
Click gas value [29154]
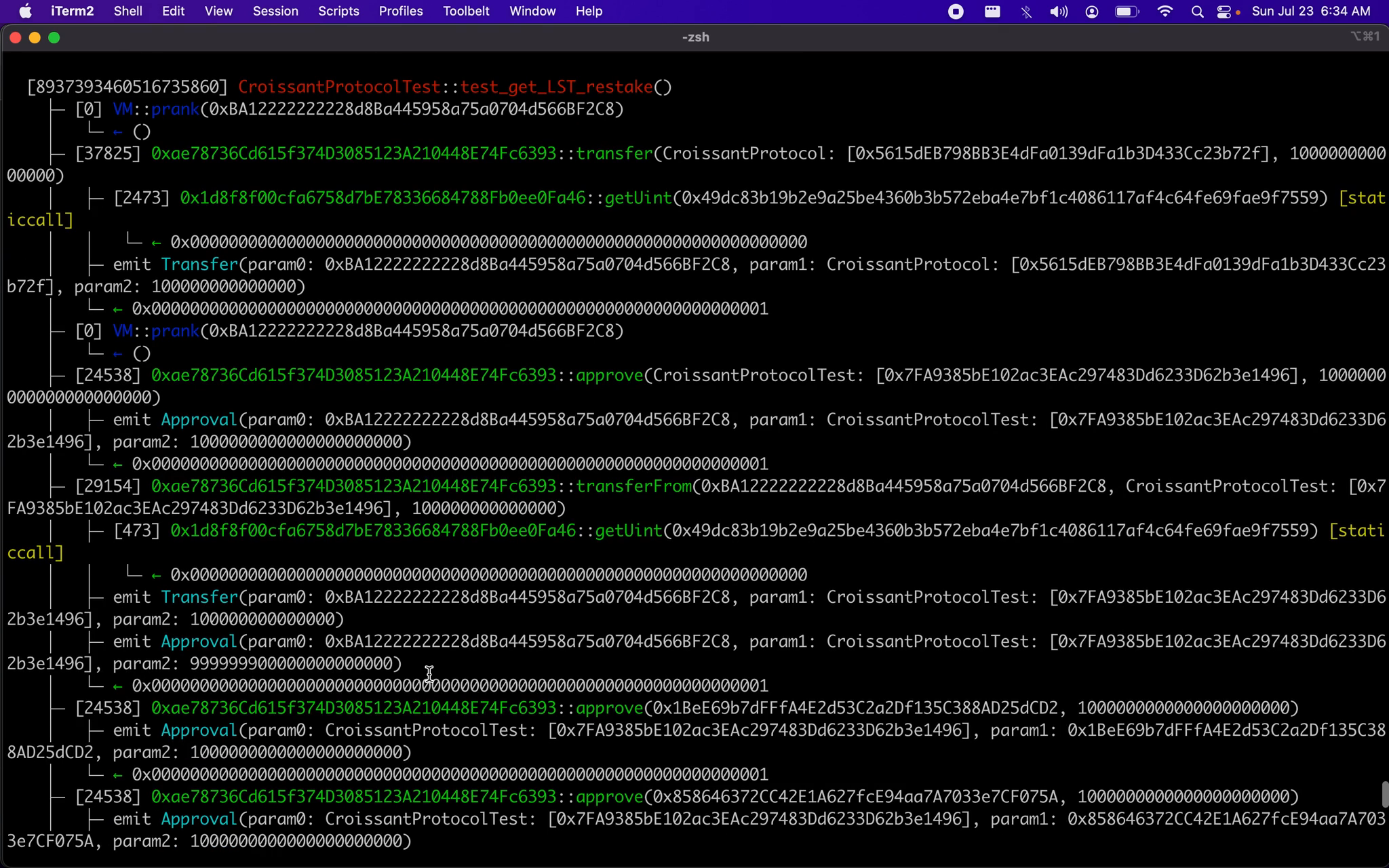pyautogui.click(x=108, y=486)
